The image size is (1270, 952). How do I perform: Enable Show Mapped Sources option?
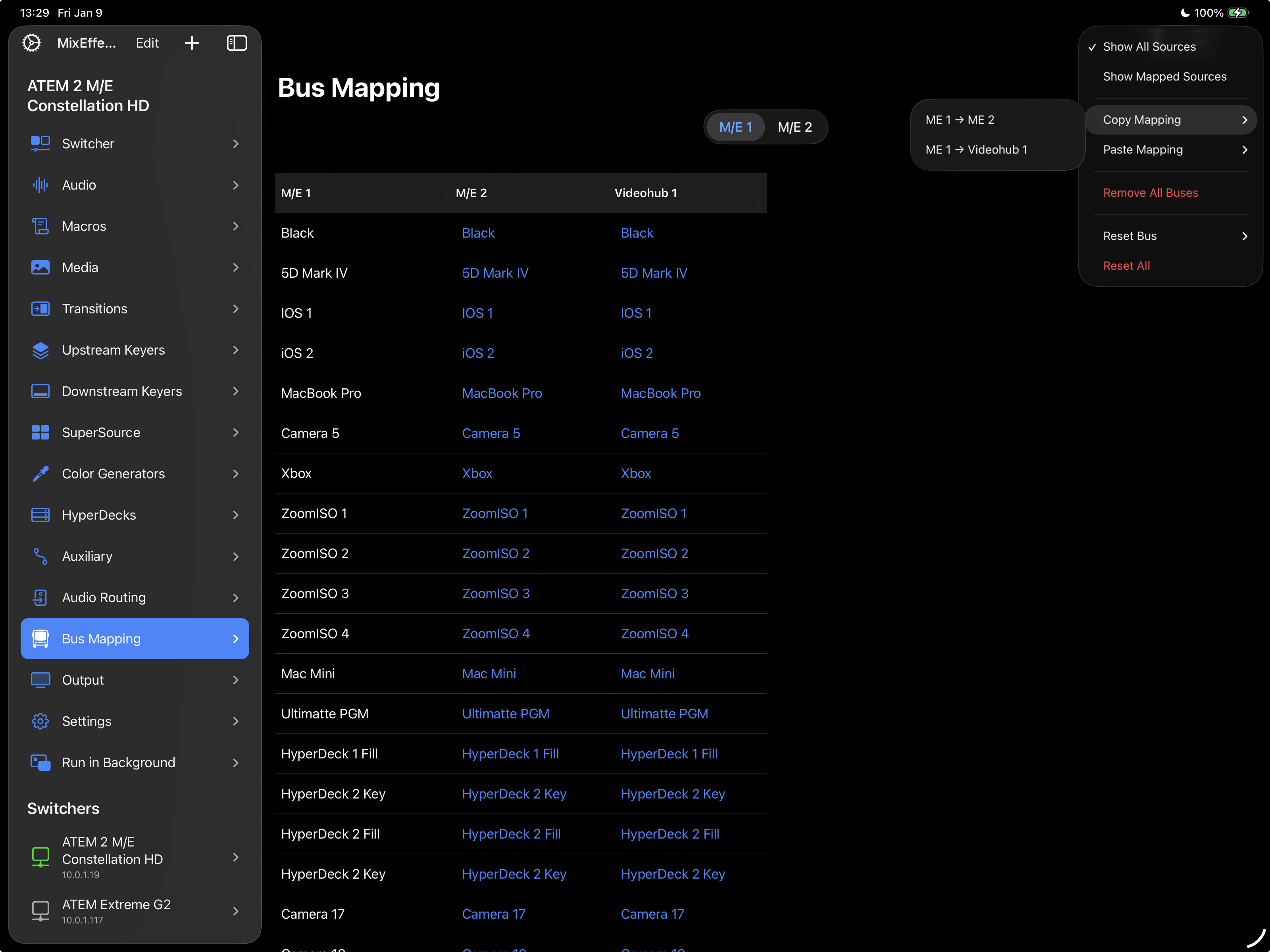tap(1164, 76)
